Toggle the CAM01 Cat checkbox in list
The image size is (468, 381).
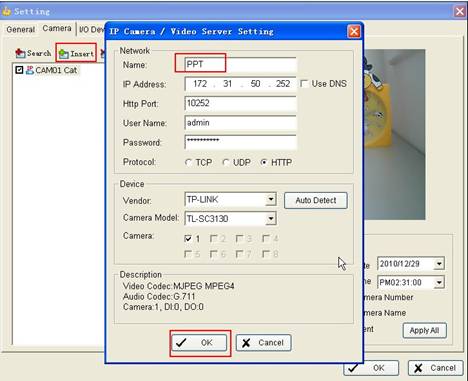tap(19, 70)
